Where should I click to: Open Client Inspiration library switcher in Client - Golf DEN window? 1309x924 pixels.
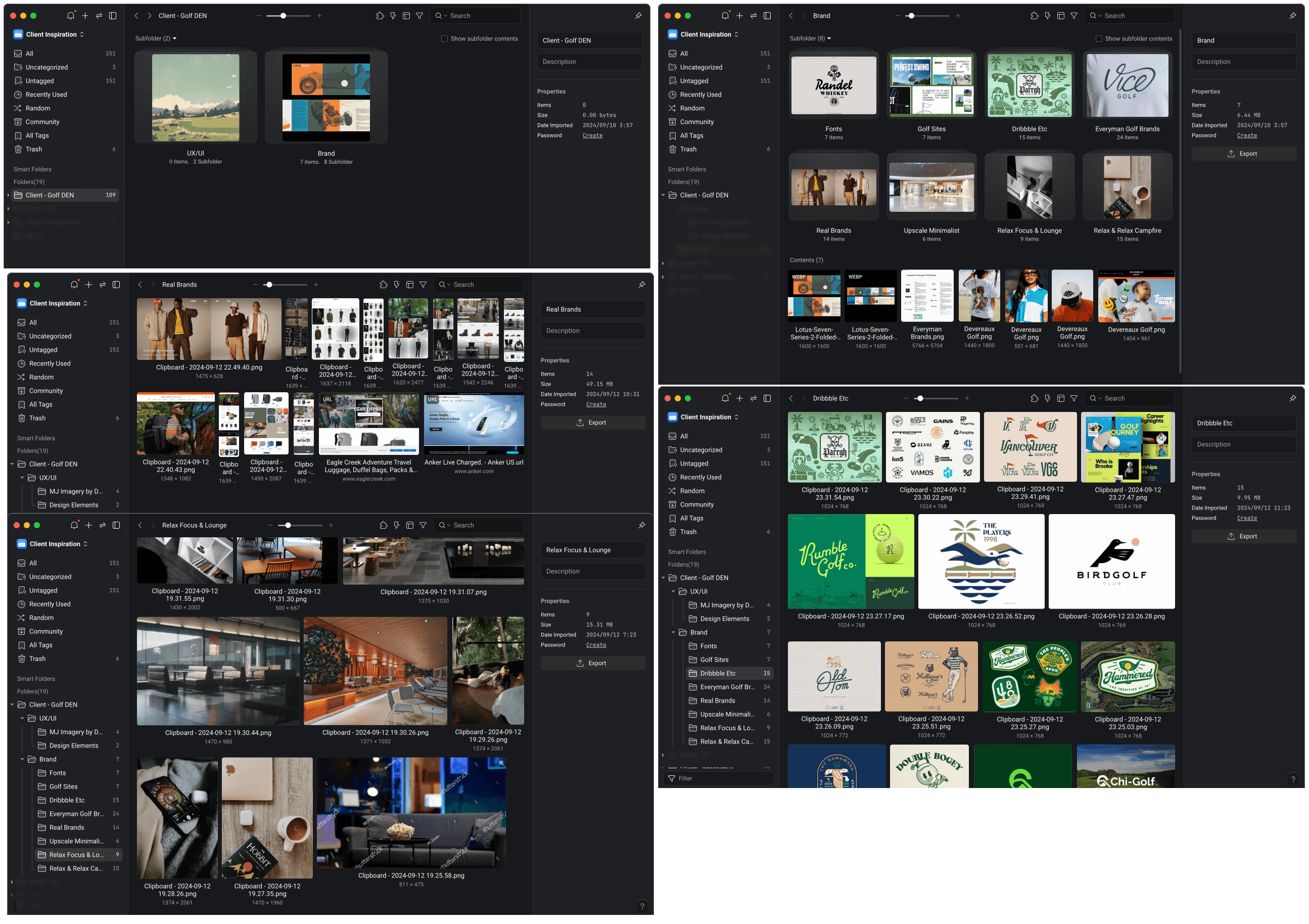[49, 34]
